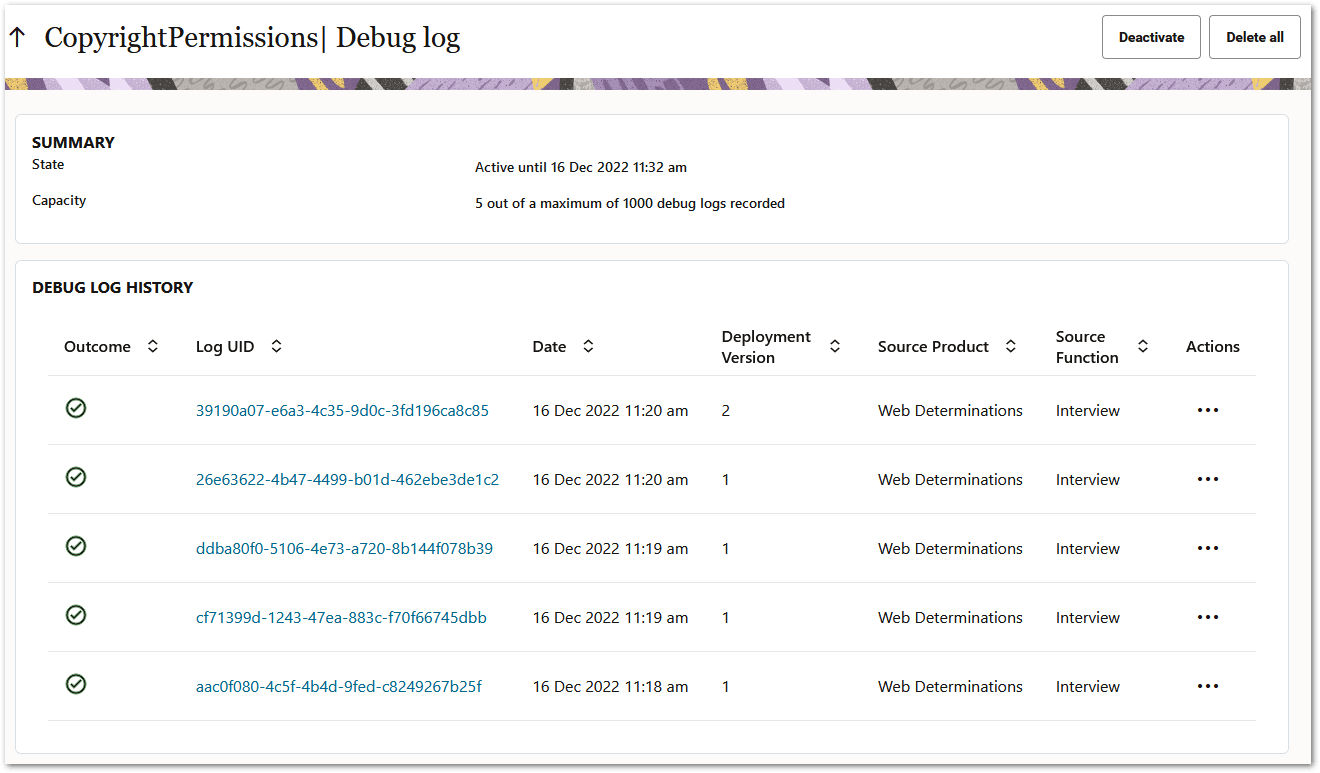Click the ellipsis actions icon on the last row
The height and width of the screenshot is (773, 1320).
point(1207,685)
